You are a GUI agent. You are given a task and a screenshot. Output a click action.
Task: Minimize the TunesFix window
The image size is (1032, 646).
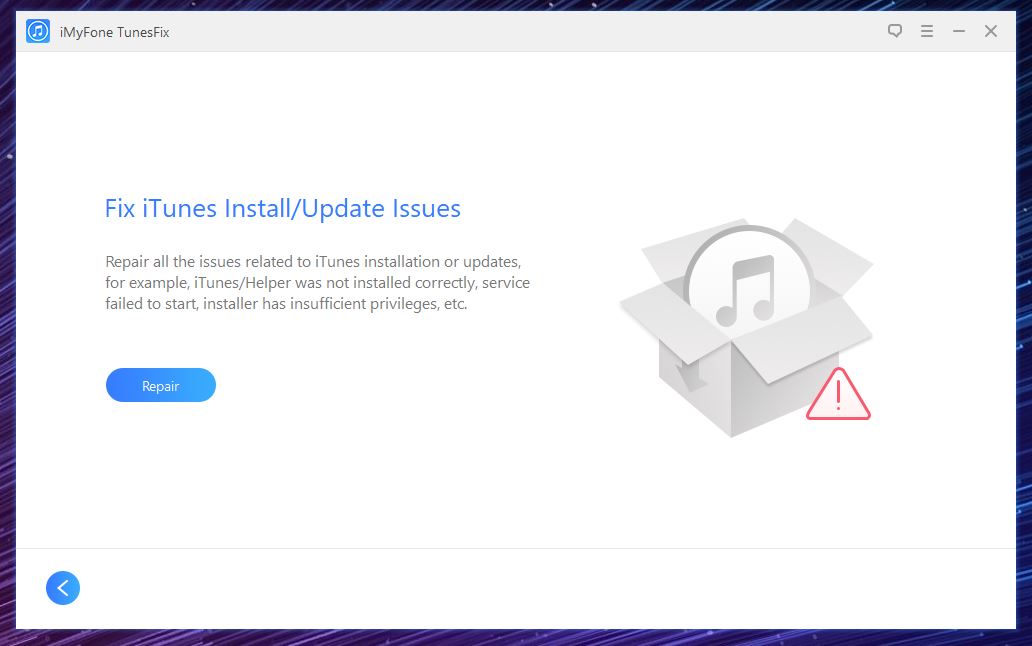pos(959,31)
